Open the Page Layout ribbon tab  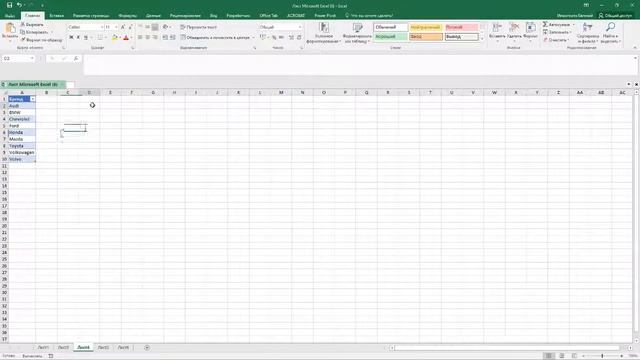click(x=91, y=16)
